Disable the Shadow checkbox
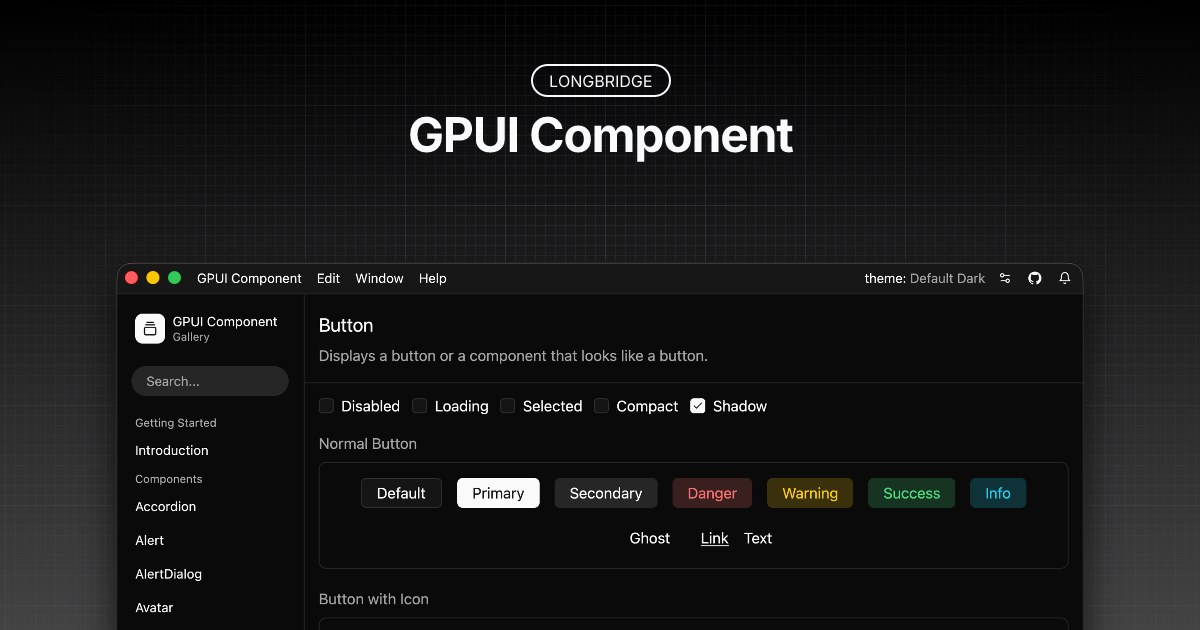The width and height of the screenshot is (1200, 630). [698, 406]
